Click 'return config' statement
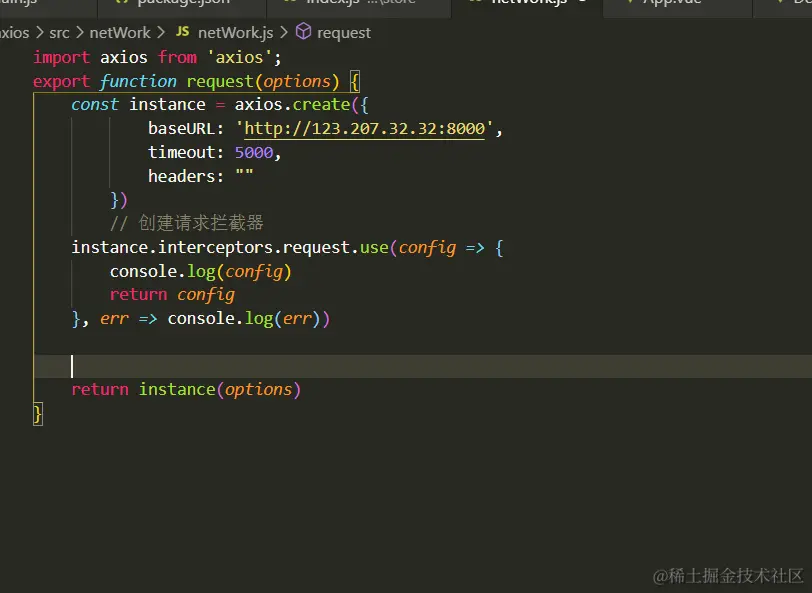This screenshot has width=812, height=593. coord(172,295)
